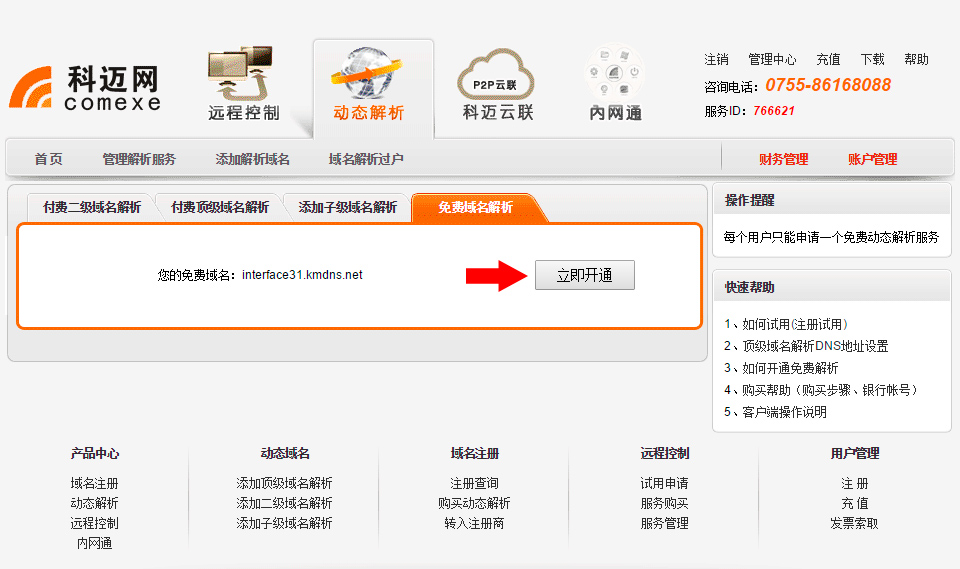Image resolution: width=960 pixels, height=569 pixels.
Task: Open 添加解析域名 menu item
Action: [252, 159]
